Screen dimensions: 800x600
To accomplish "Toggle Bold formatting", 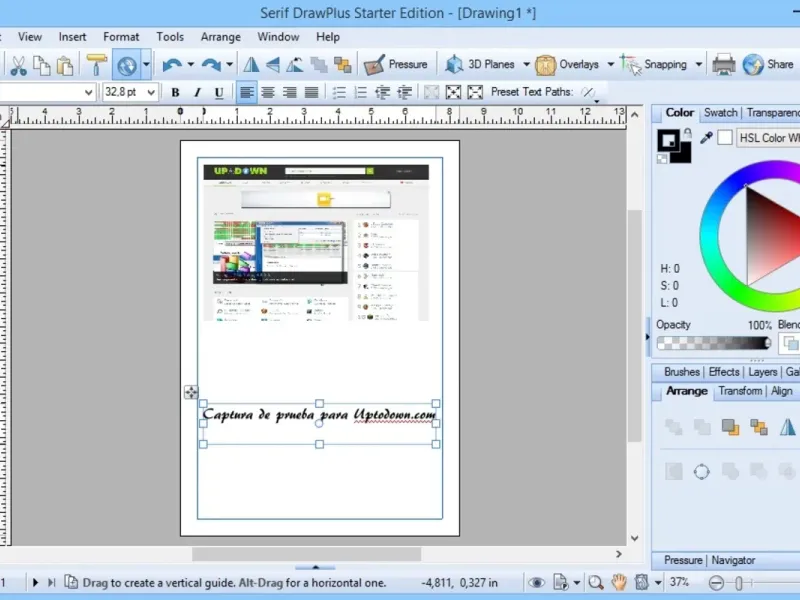I will [175, 92].
